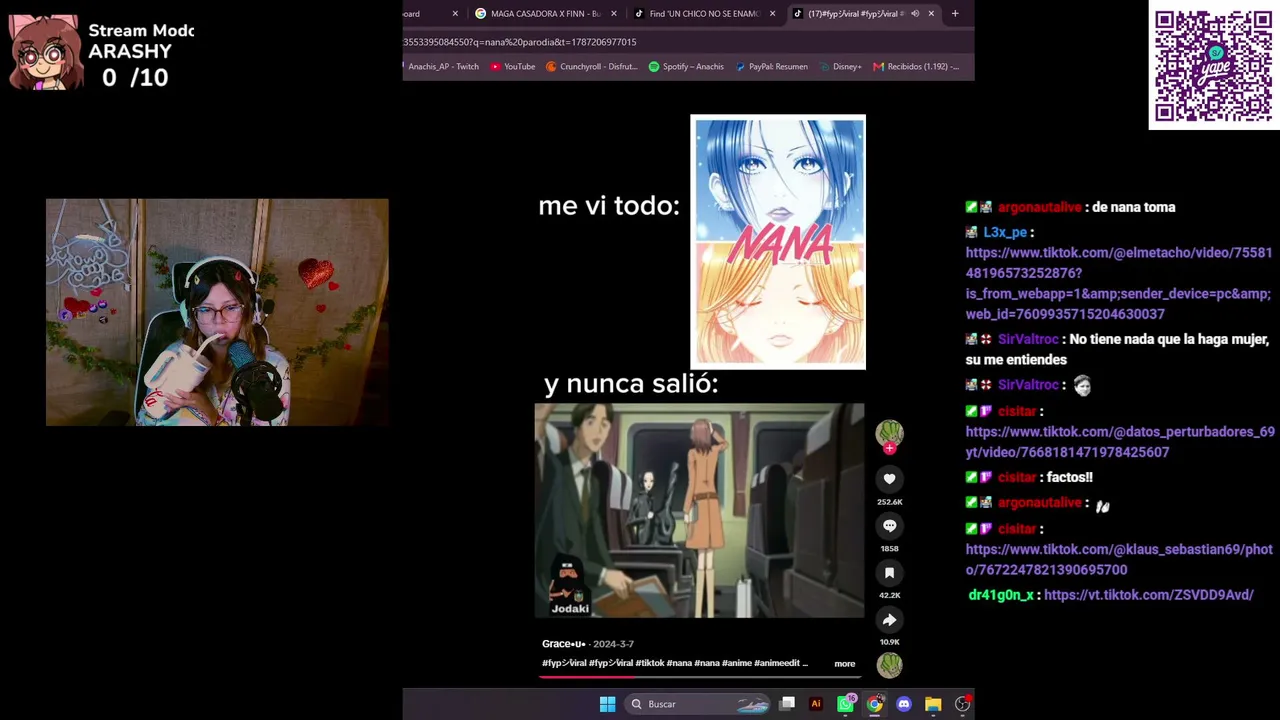The width and height of the screenshot is (1280, 720).
Task: Open cisitar's klaus_sebastian69 TikTok link
Action: point(1119,559)
